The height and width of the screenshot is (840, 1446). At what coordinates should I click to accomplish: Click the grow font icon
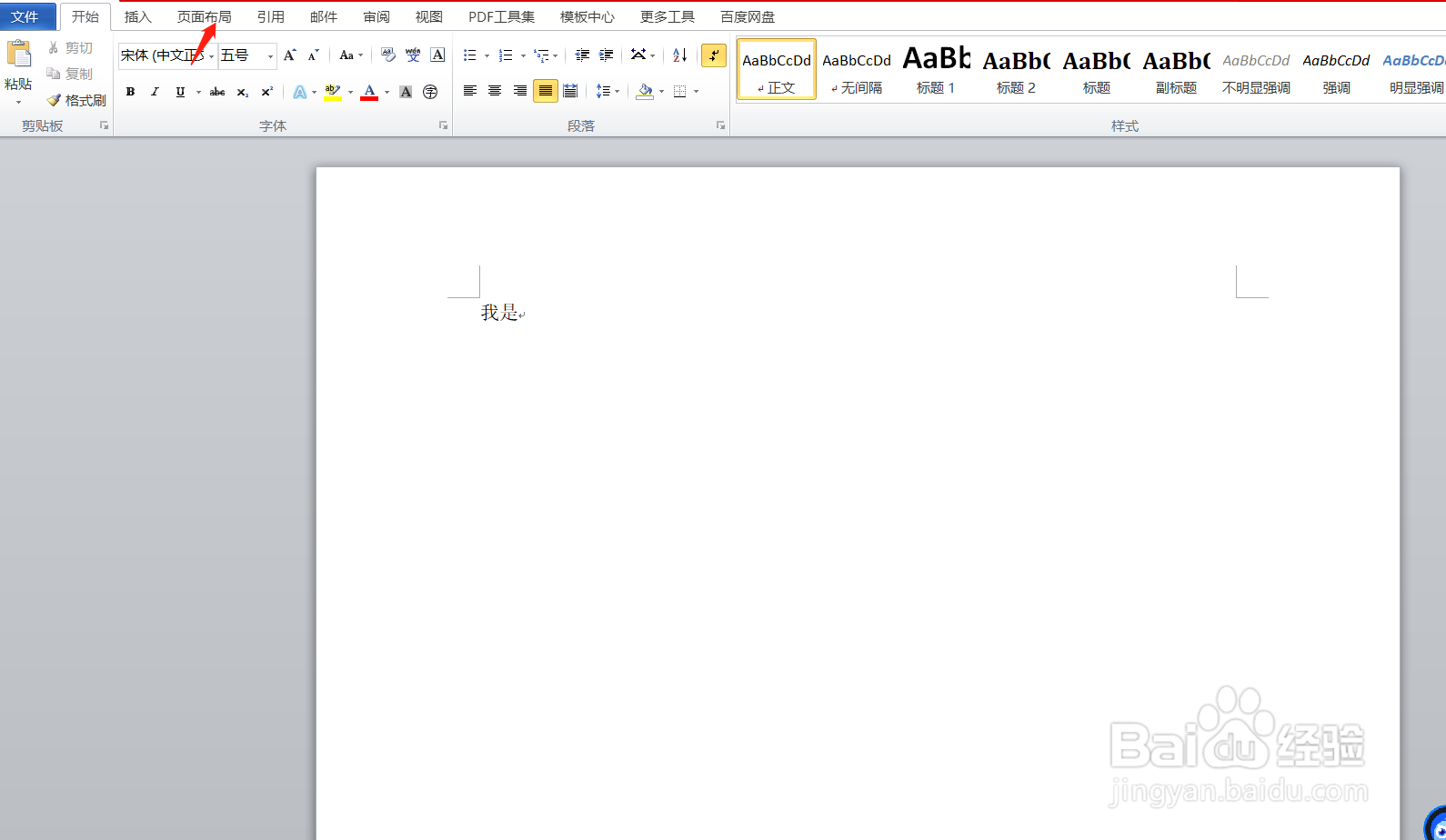point(289,55)
